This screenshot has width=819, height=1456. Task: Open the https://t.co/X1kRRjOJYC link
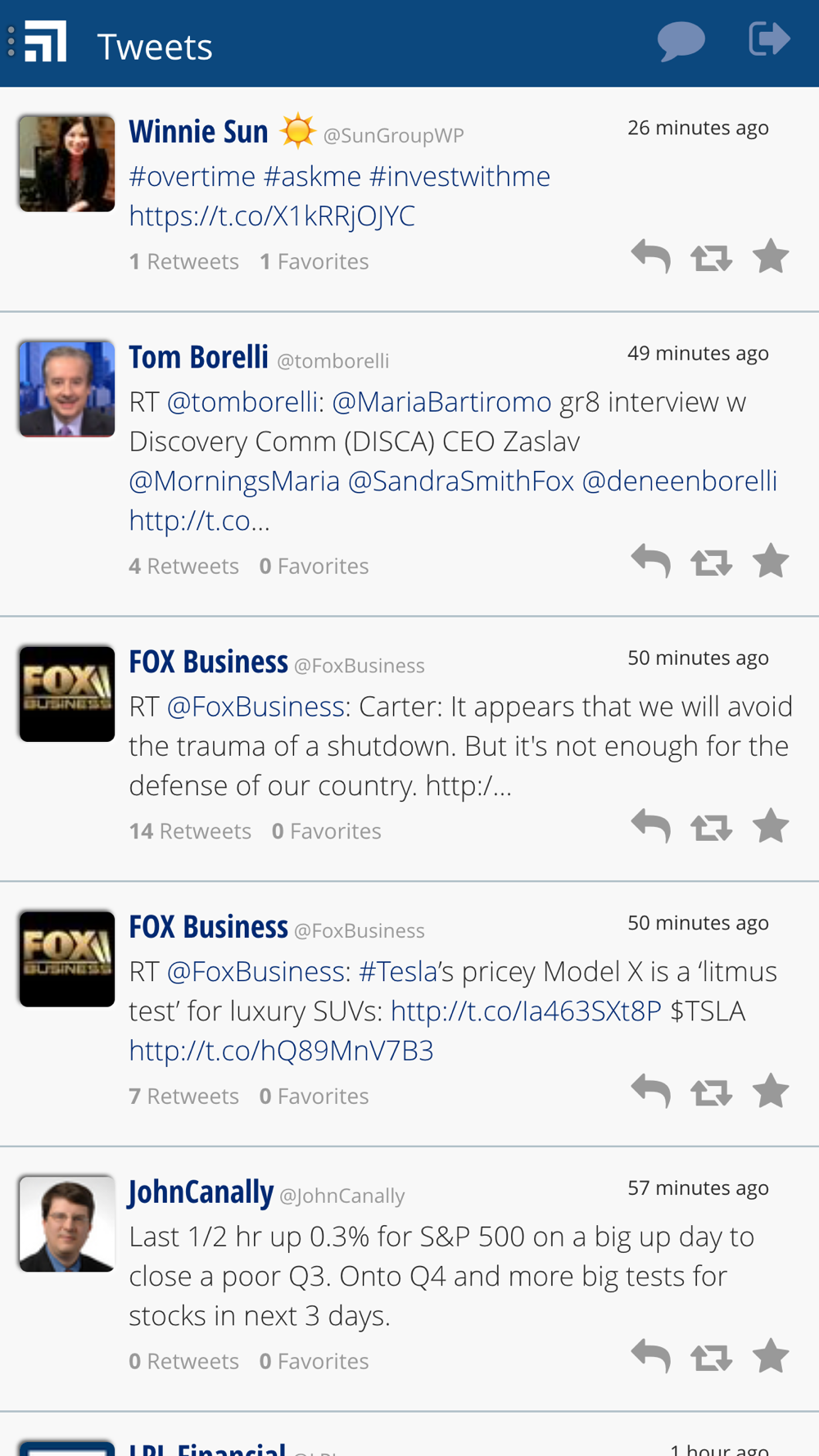pyautogui.click(x=272, y=216)
